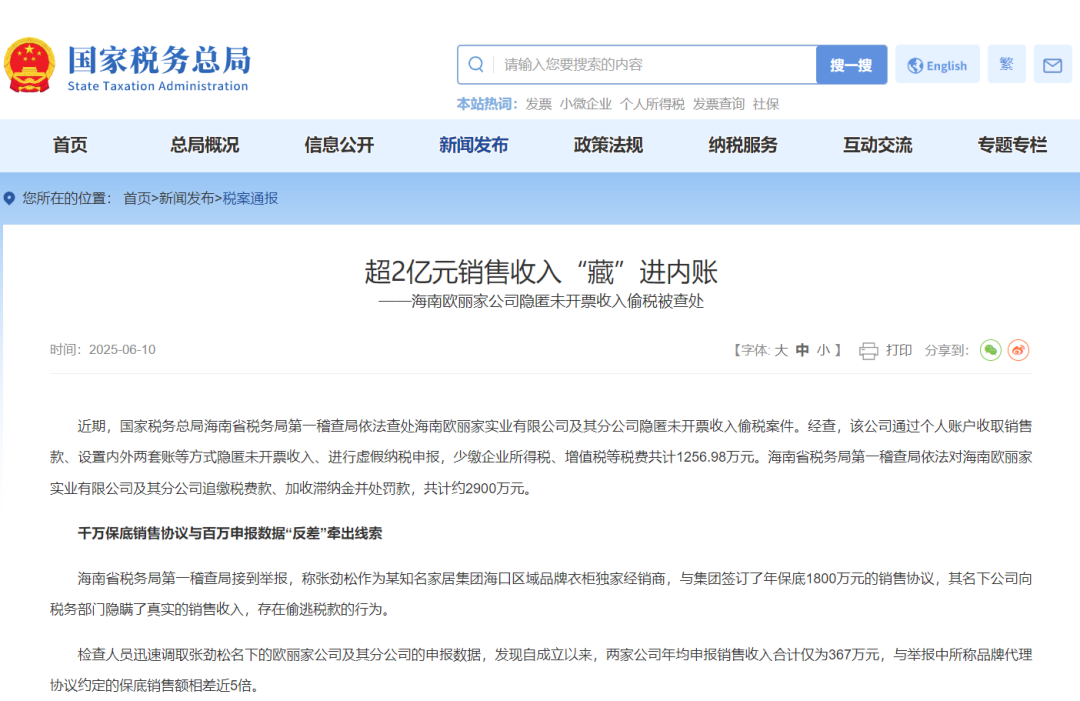
Task: Share the article via the Weibo icon
Action: 1019,350
